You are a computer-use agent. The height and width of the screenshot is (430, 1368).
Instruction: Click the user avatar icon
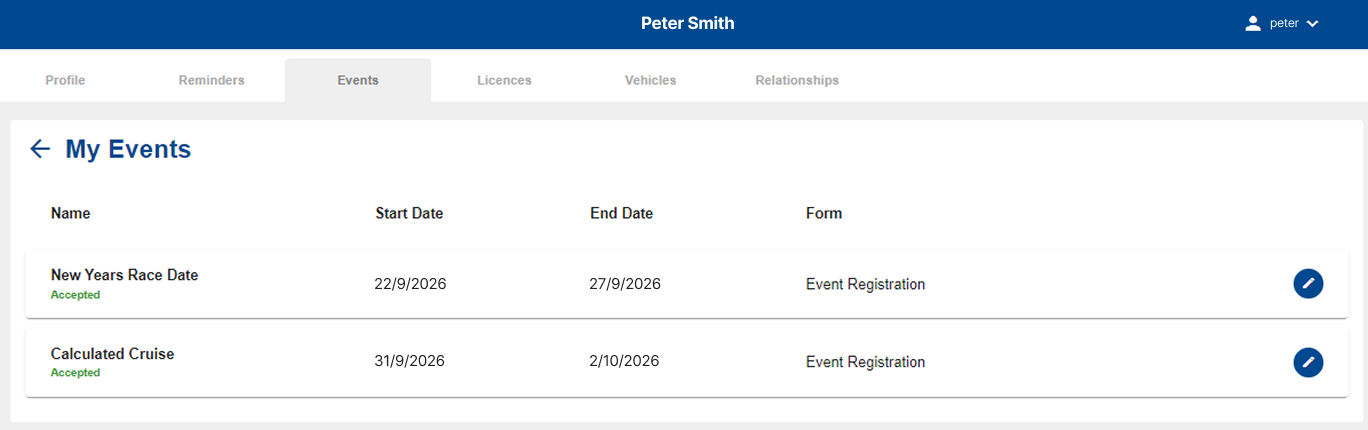pyautogui.click(x=1253, y=24)
